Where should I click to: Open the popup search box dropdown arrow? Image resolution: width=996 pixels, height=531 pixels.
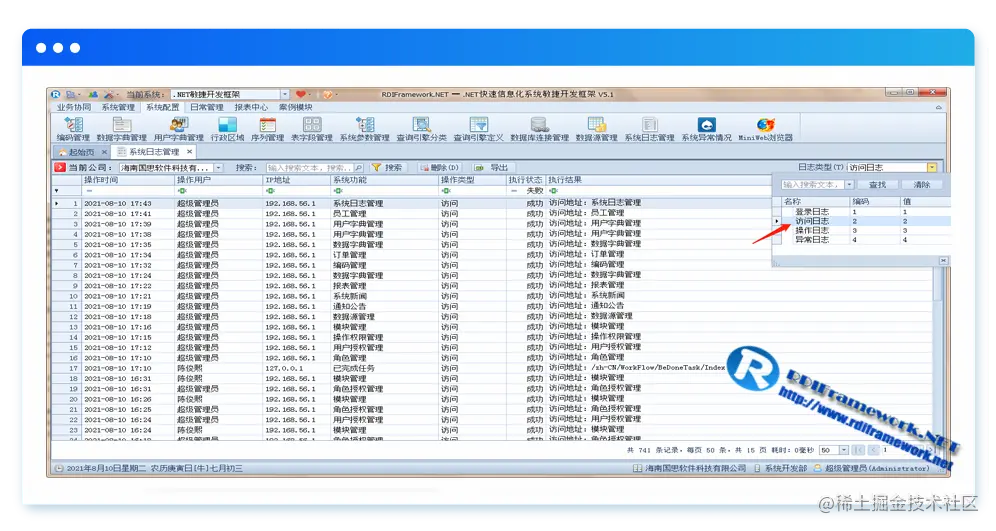[849, 185]
